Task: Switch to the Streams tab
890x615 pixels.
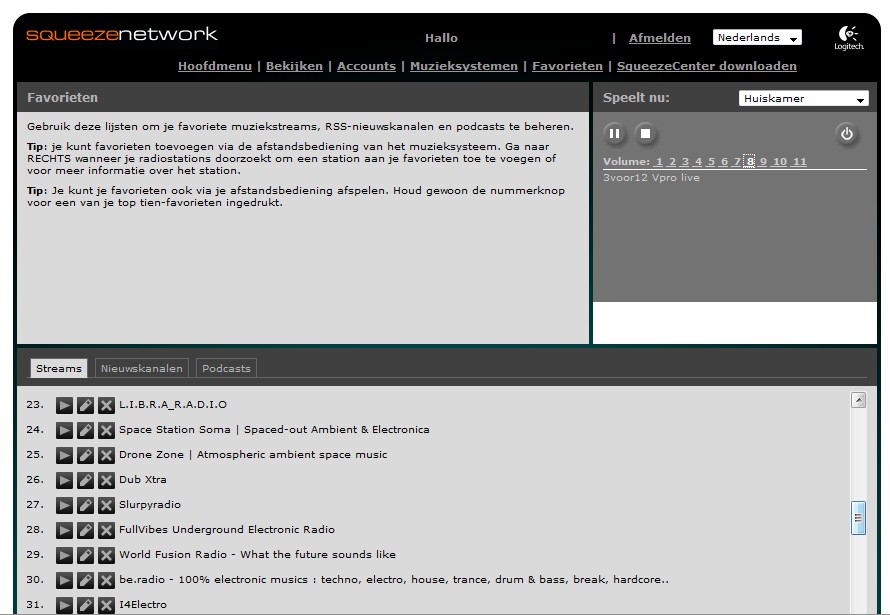Action: click(x=58, y=368)
